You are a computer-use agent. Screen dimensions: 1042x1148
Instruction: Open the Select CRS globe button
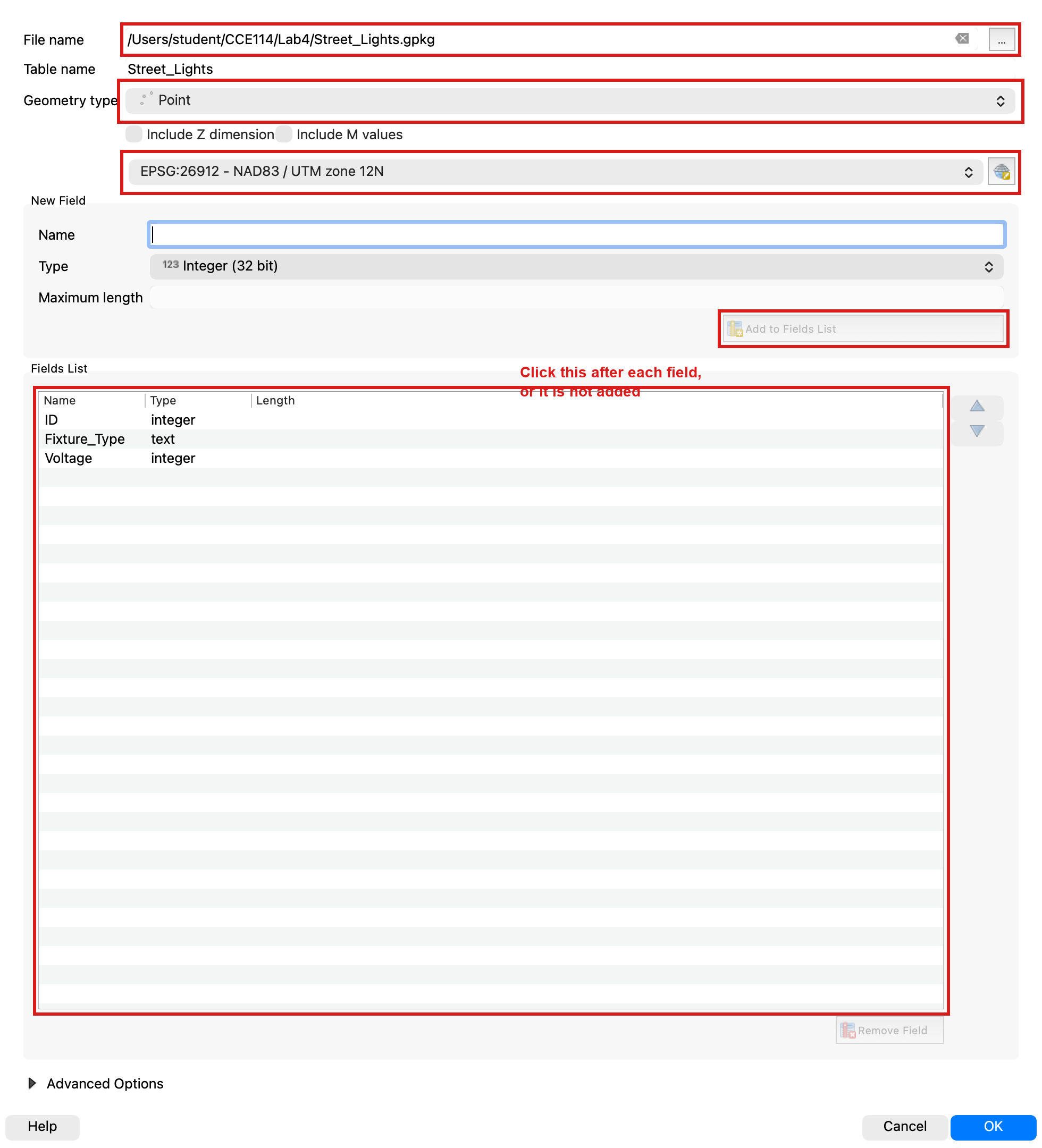coord(1002,171)
